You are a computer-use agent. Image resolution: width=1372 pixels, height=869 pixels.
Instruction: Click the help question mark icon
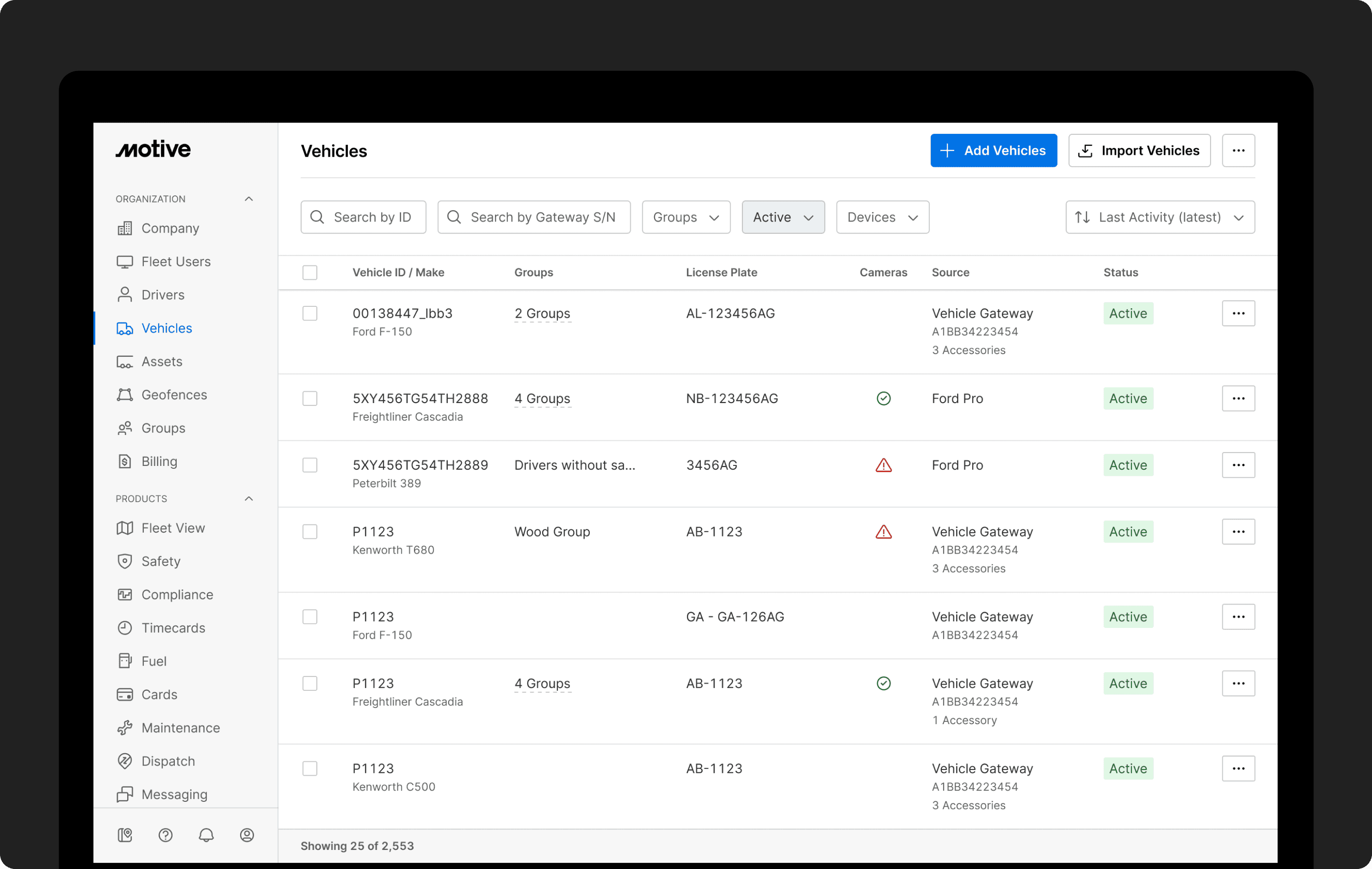click(x=165, y=835)
